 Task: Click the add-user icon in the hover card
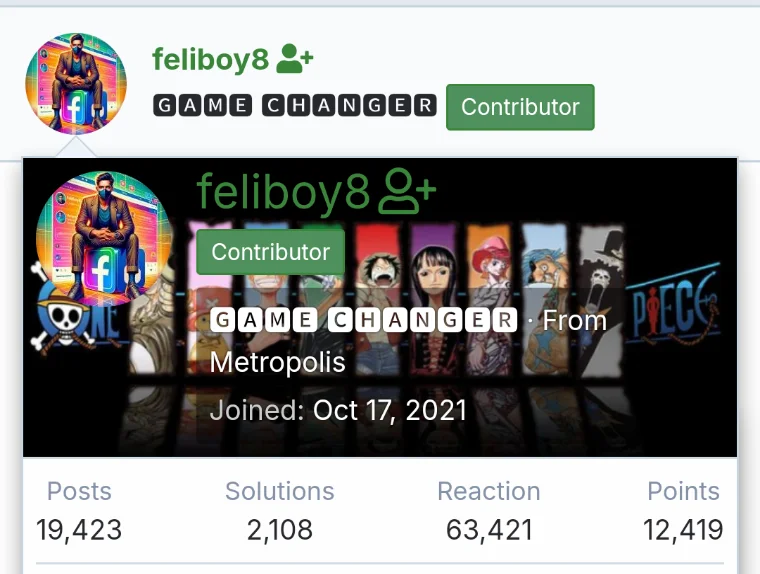pos(407,191)
